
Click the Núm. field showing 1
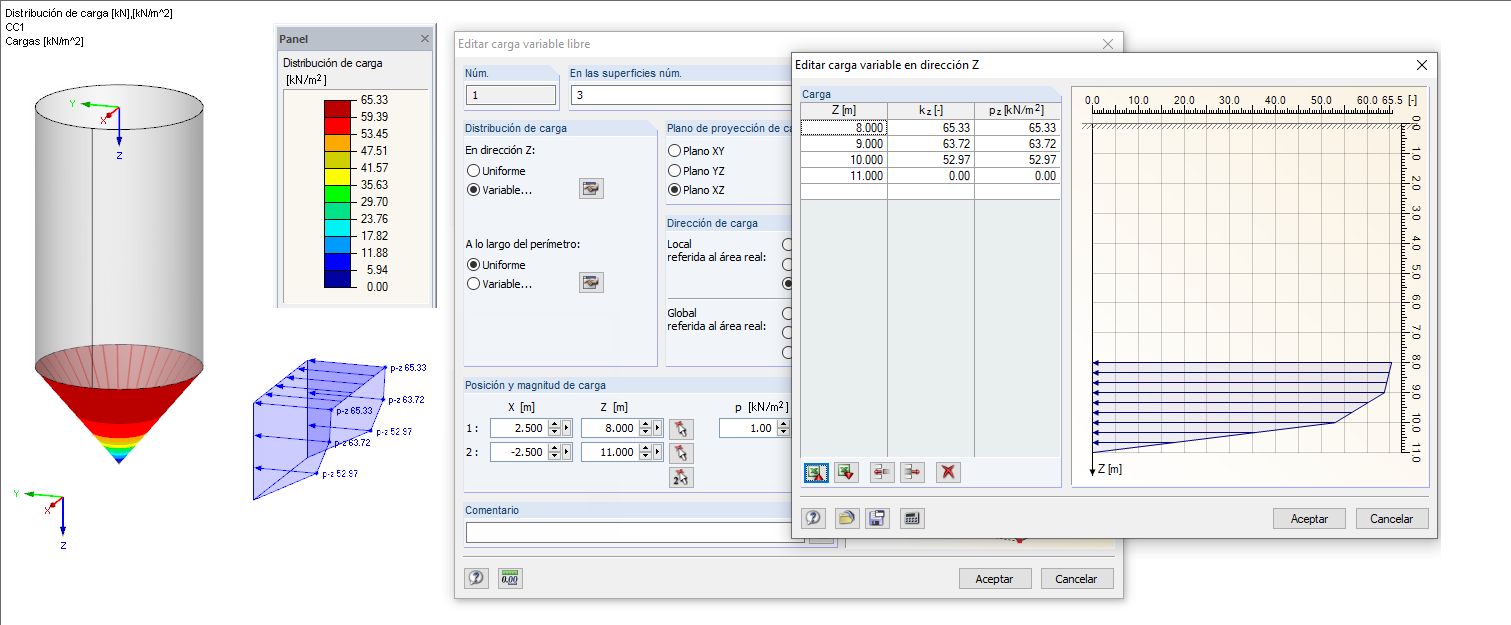[511, 95]
